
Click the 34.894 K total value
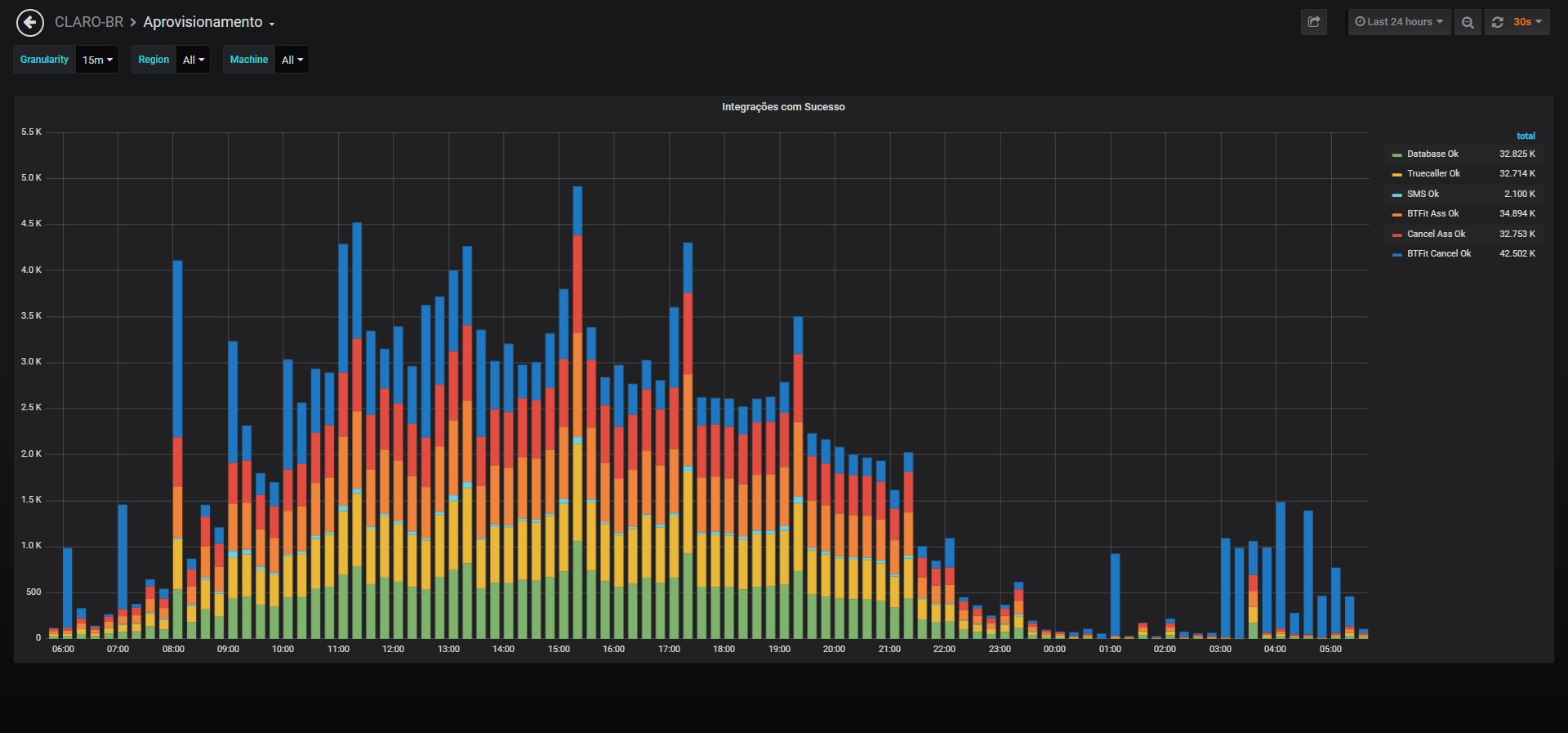click(1517, 213)
